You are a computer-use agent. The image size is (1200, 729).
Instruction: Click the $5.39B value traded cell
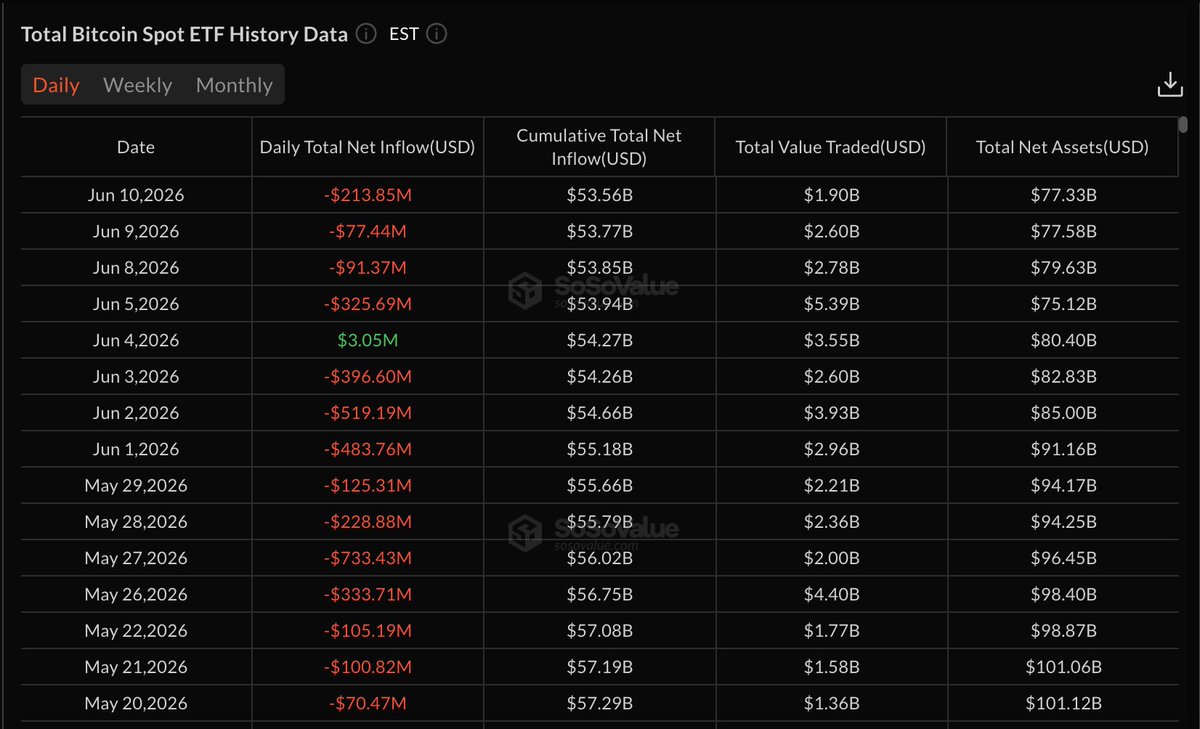pyautogui.click(x=831, y=303)
